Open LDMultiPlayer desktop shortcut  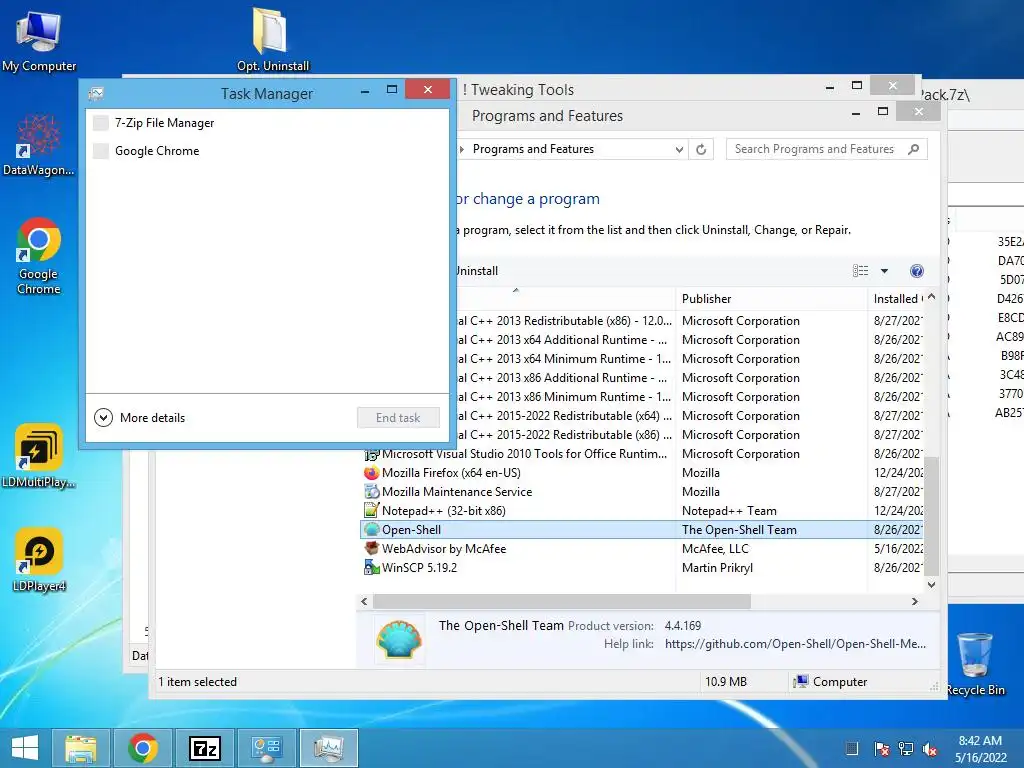(x=39, y=456)
